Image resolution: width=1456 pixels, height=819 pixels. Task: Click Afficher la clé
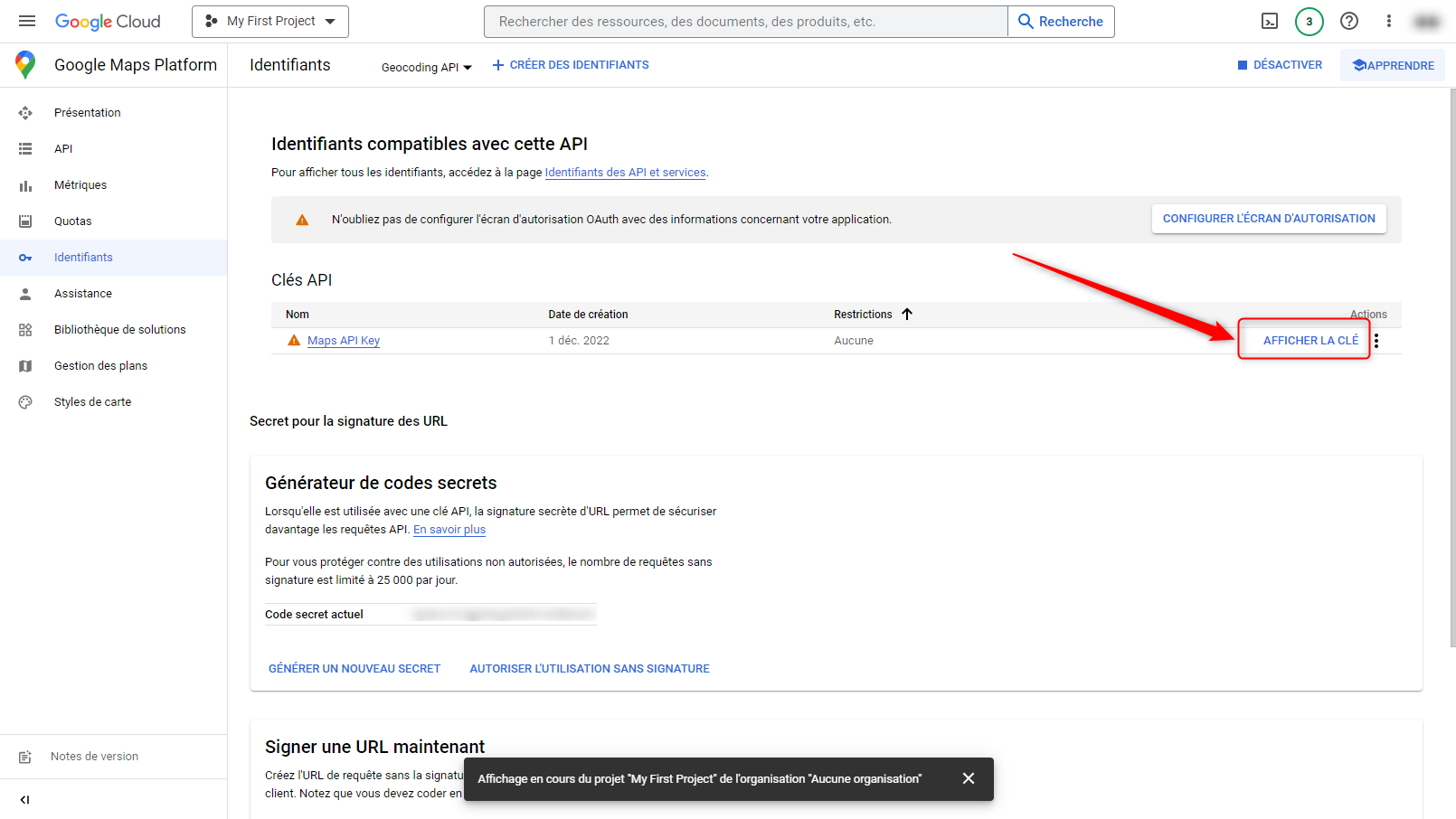pyautogui.click(x=1310, y=341)
